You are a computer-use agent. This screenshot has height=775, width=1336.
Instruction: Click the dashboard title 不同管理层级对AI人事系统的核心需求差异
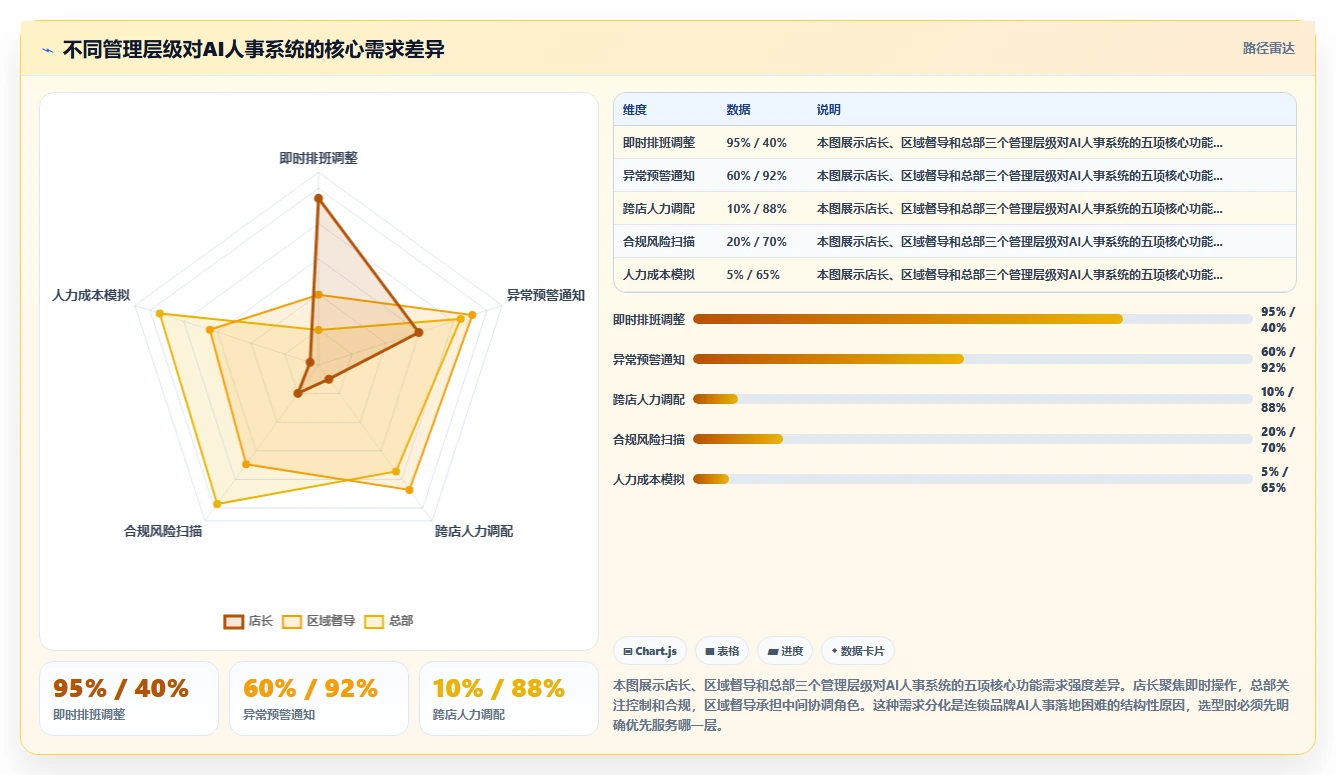coord(254,50)
